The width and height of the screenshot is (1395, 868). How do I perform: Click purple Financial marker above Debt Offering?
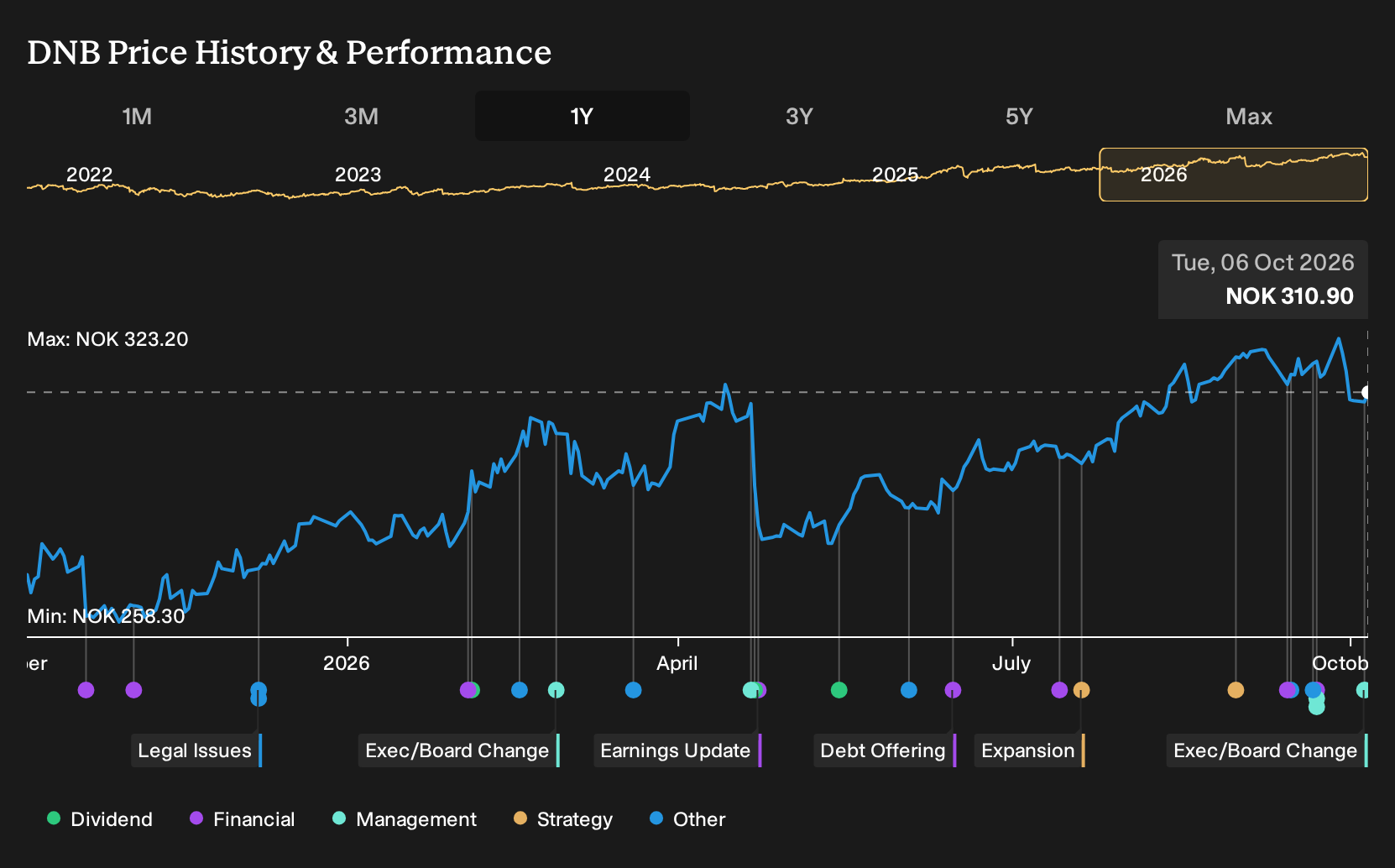point(953,690)
